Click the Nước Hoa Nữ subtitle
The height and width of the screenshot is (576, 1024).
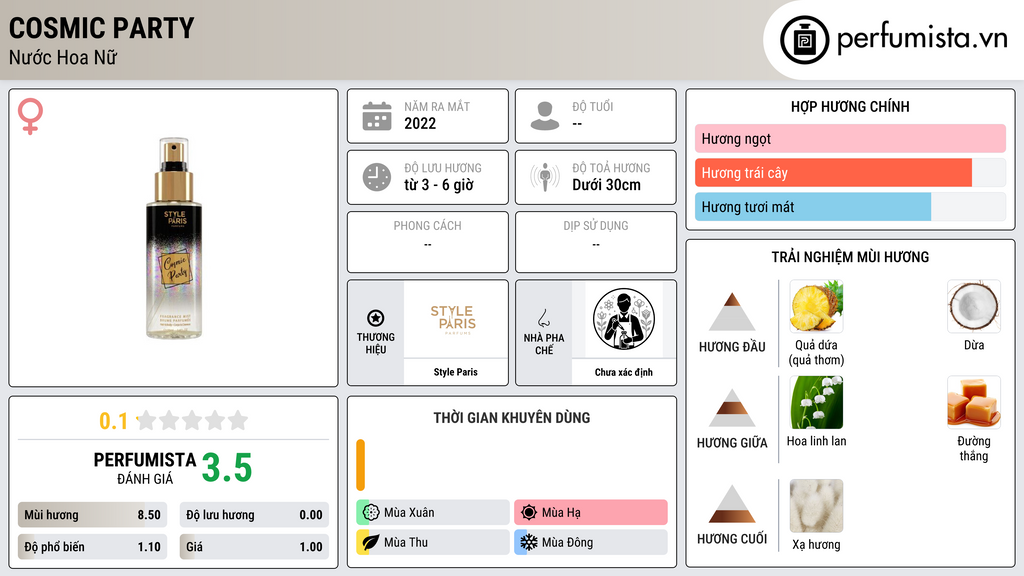point(63,57)
